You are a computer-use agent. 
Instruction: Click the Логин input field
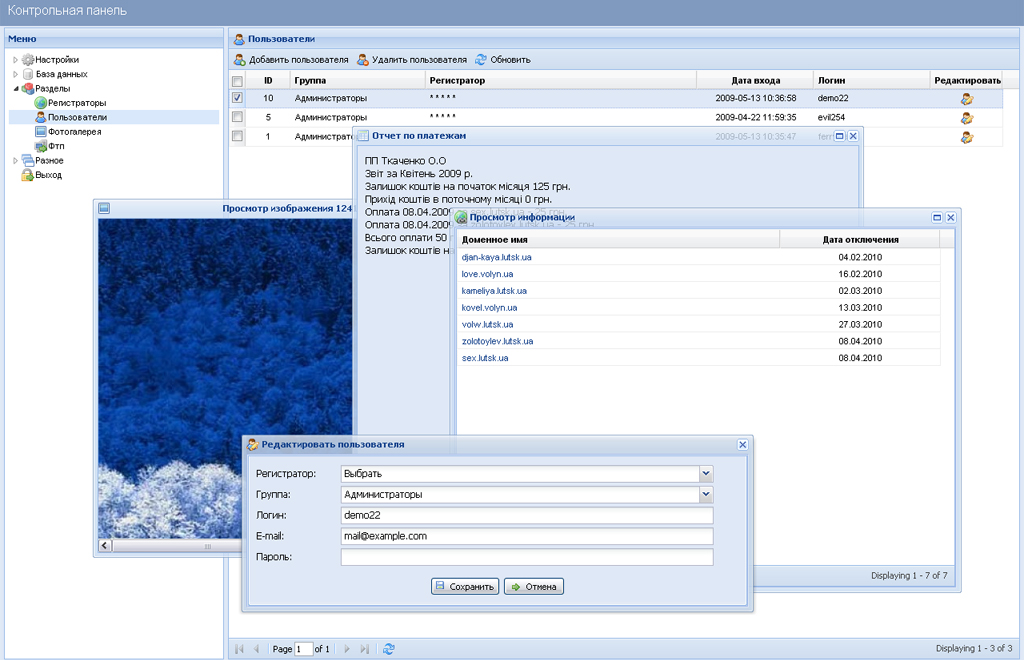tap(527, 515)
